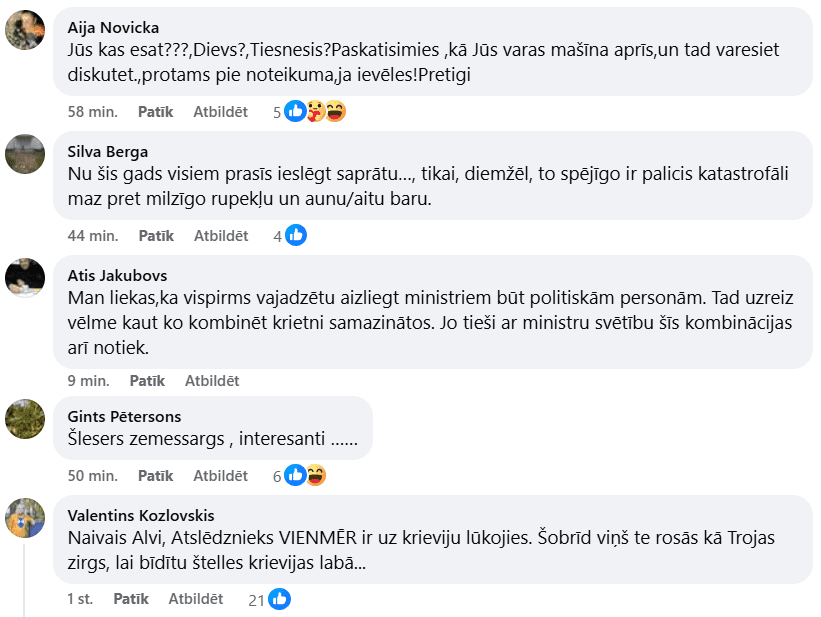Image resolution: width=821 pixels, height=617 pixels.
Task: Click the Atis Jakubovs name link
Action: [x=117, y=276]
